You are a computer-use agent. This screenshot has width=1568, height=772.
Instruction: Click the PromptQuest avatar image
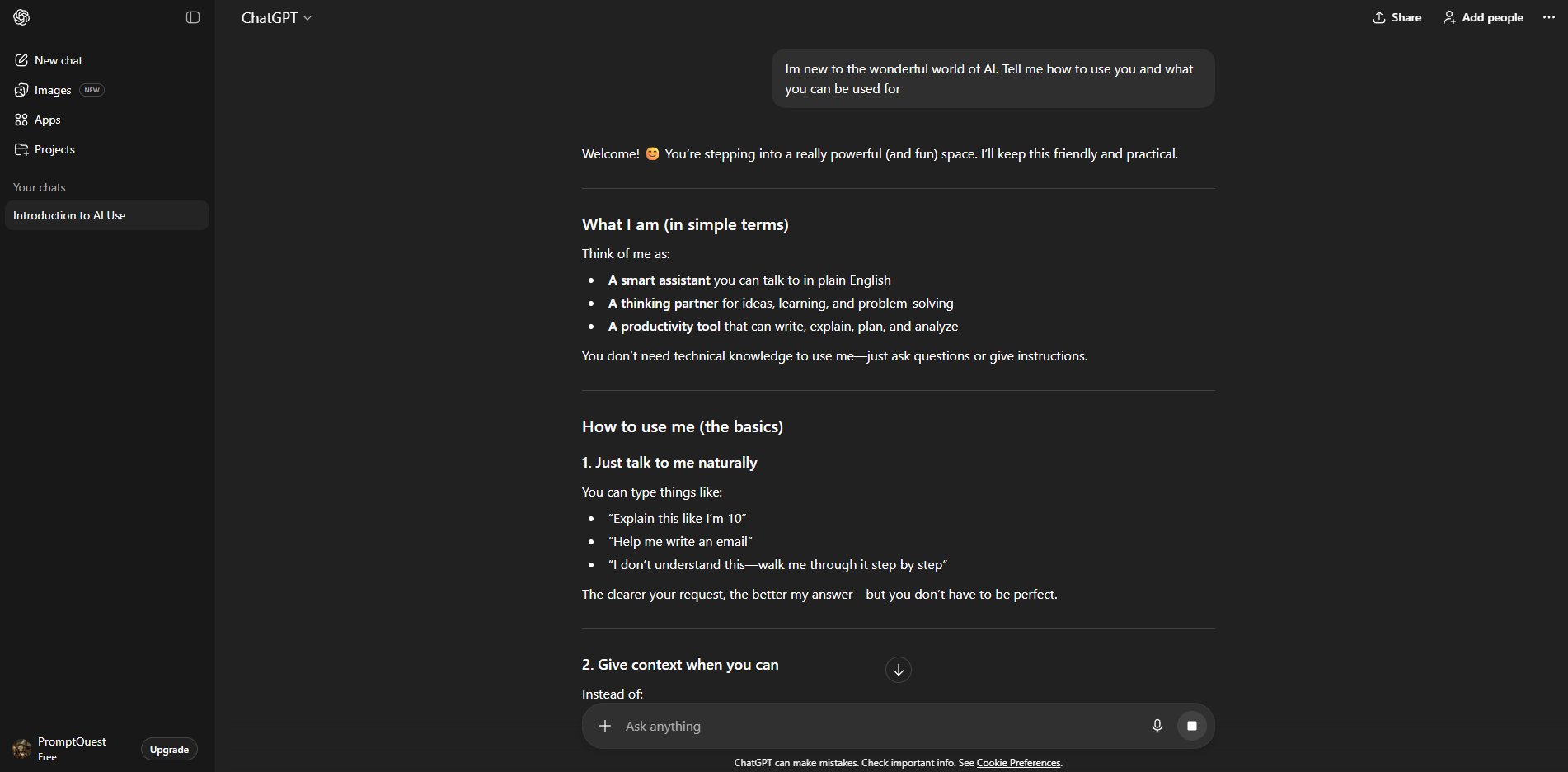click(22, 749)
